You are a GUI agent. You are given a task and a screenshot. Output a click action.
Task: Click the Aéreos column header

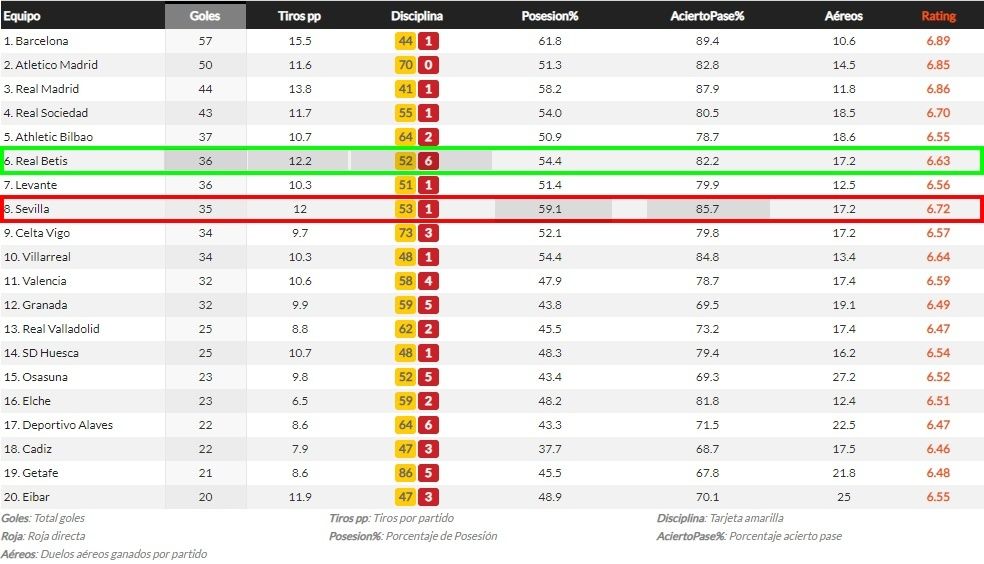tap(843, 16)
